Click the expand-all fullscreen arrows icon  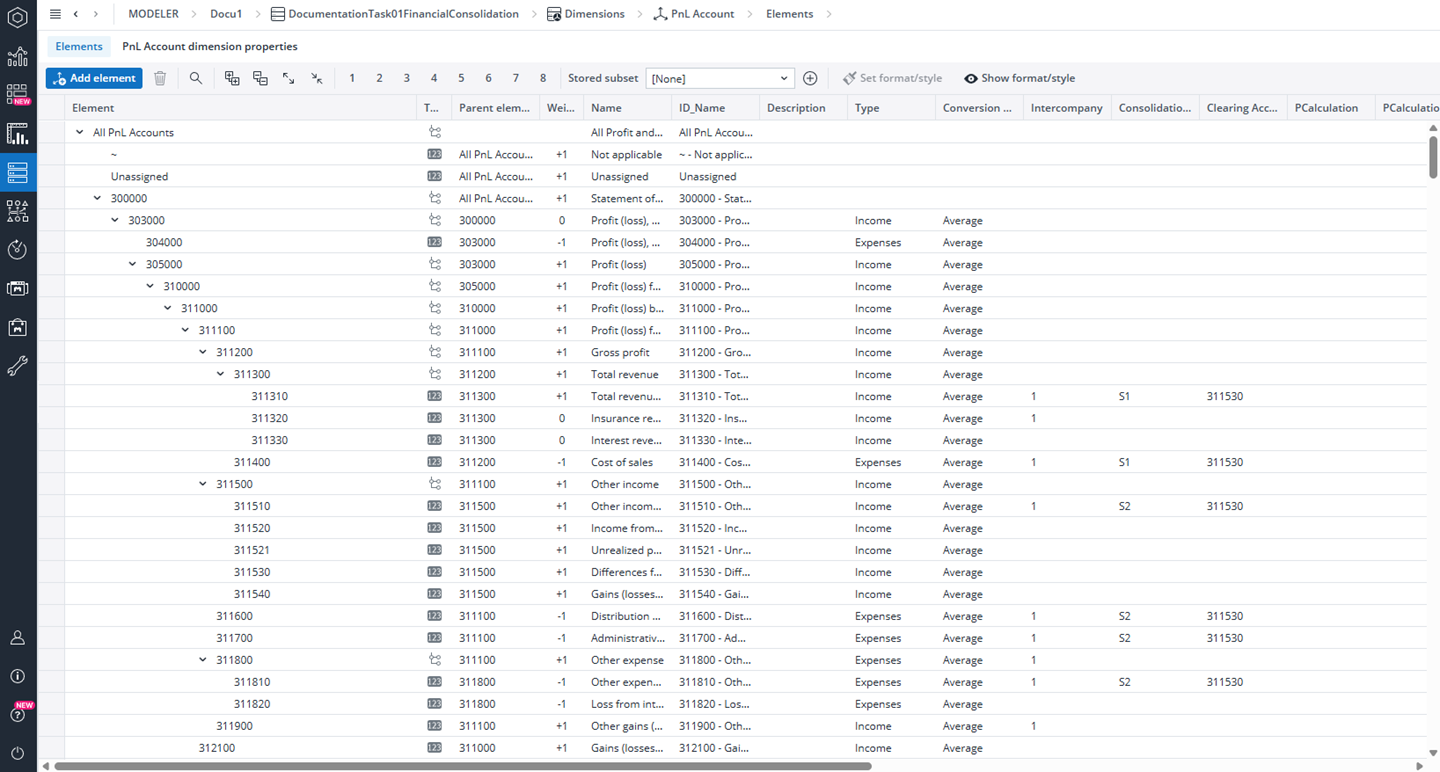pos(288,78)
